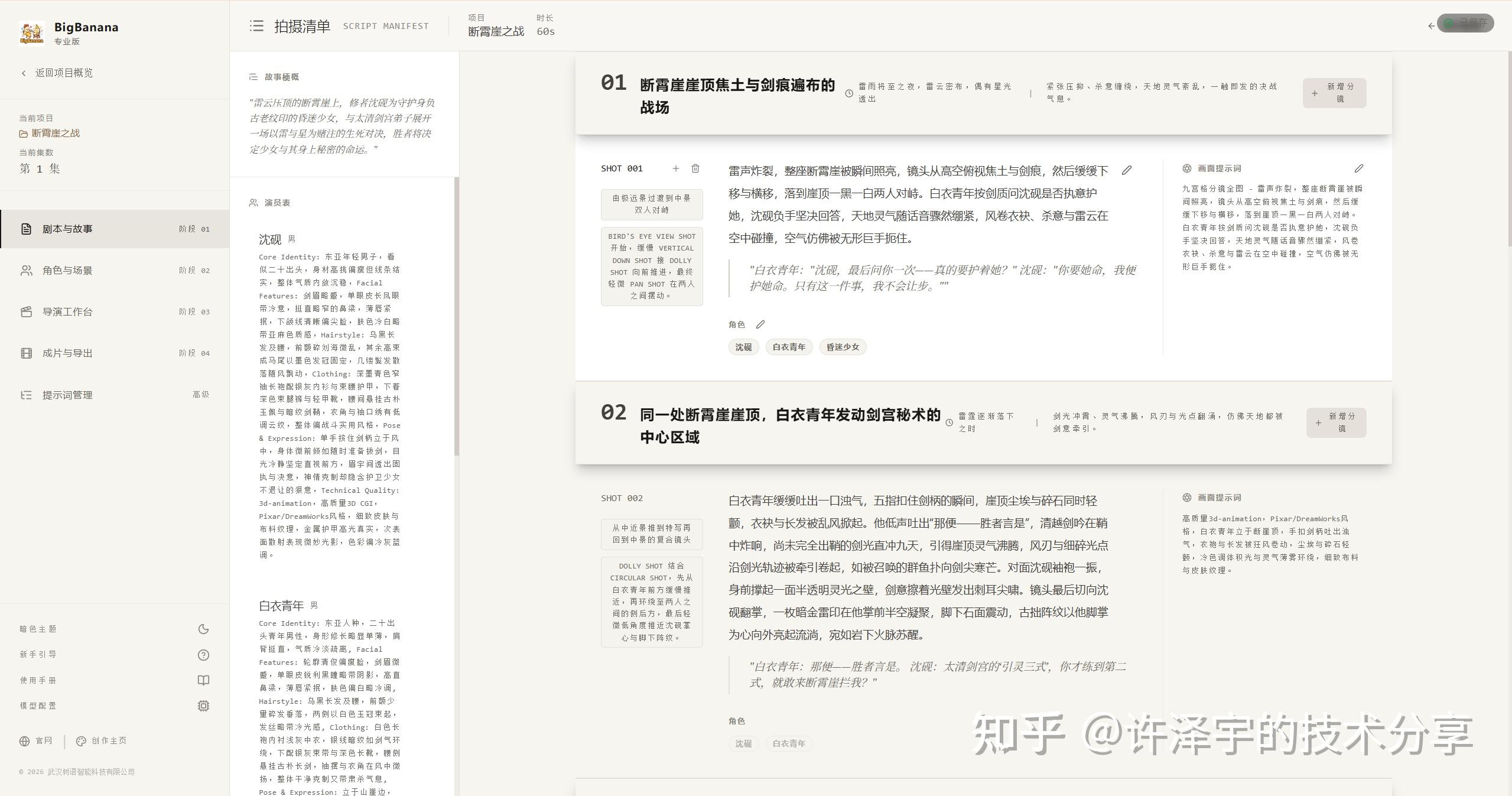1512x796 pixels.
Task: Click the aperture icon of SHOT 001 画面提示词
Action: tap(1187, 168)
